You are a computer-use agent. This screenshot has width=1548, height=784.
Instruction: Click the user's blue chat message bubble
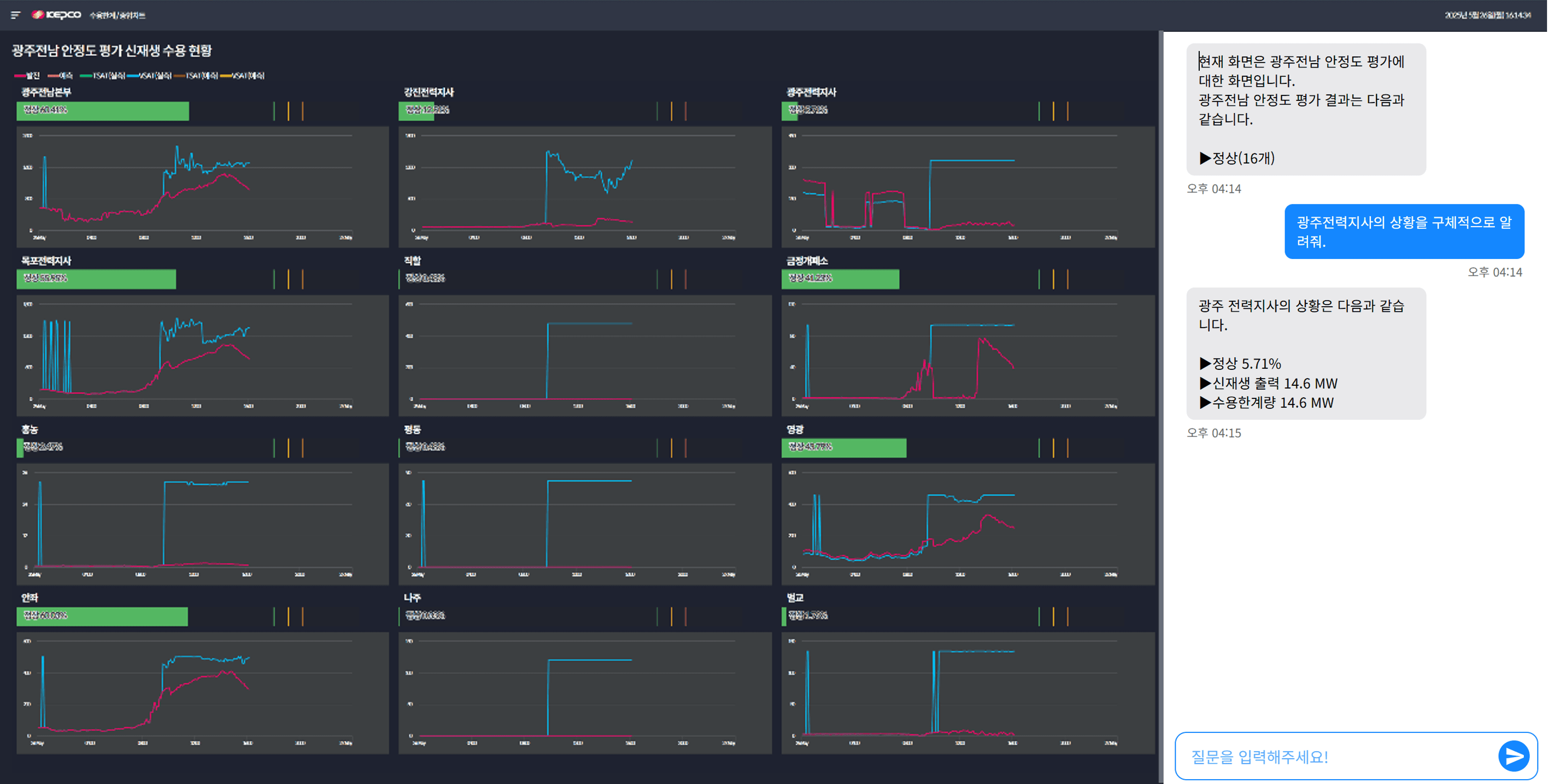pyautogui.click(x=1403, y=232)
